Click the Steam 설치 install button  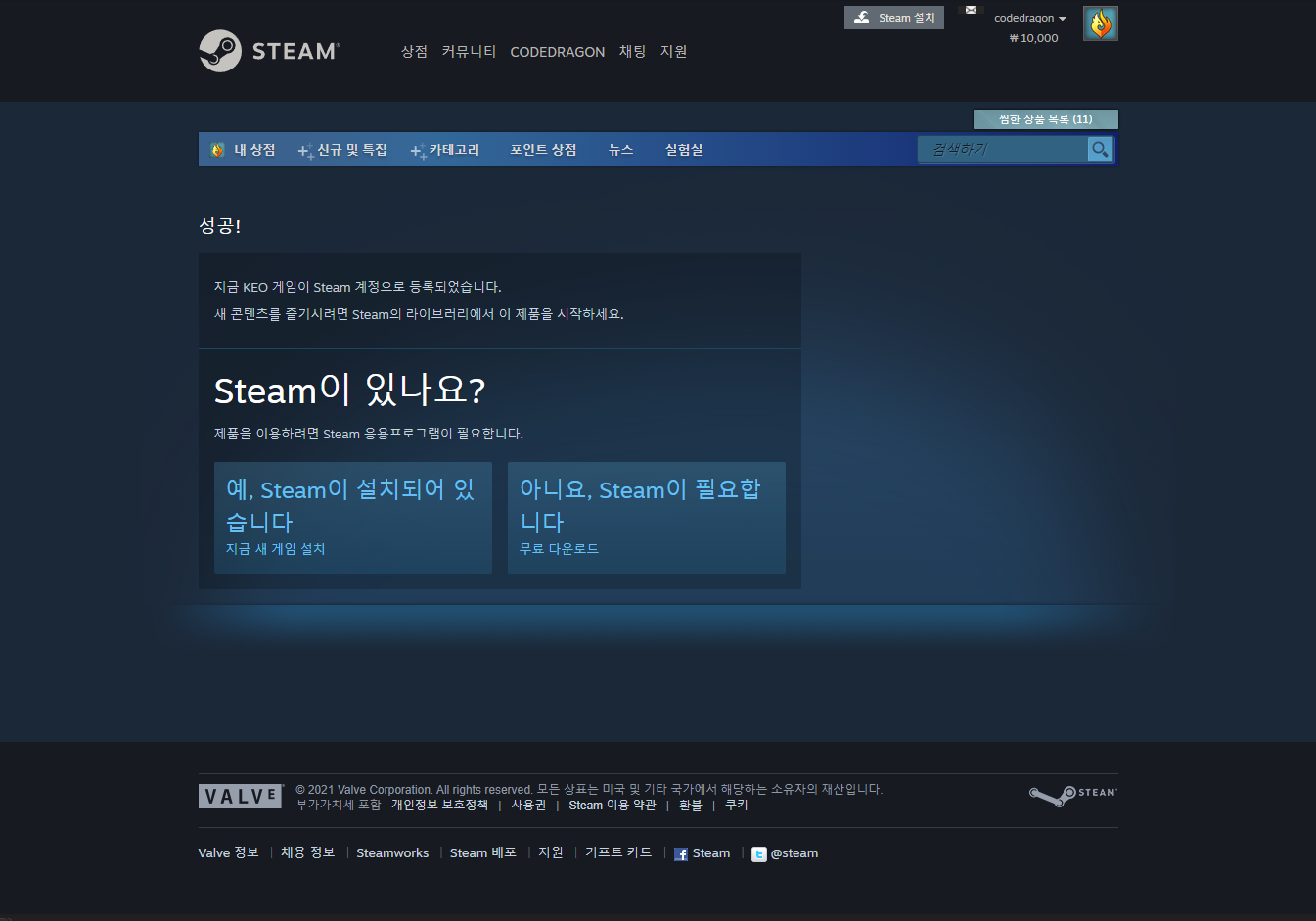pos(894,18)
